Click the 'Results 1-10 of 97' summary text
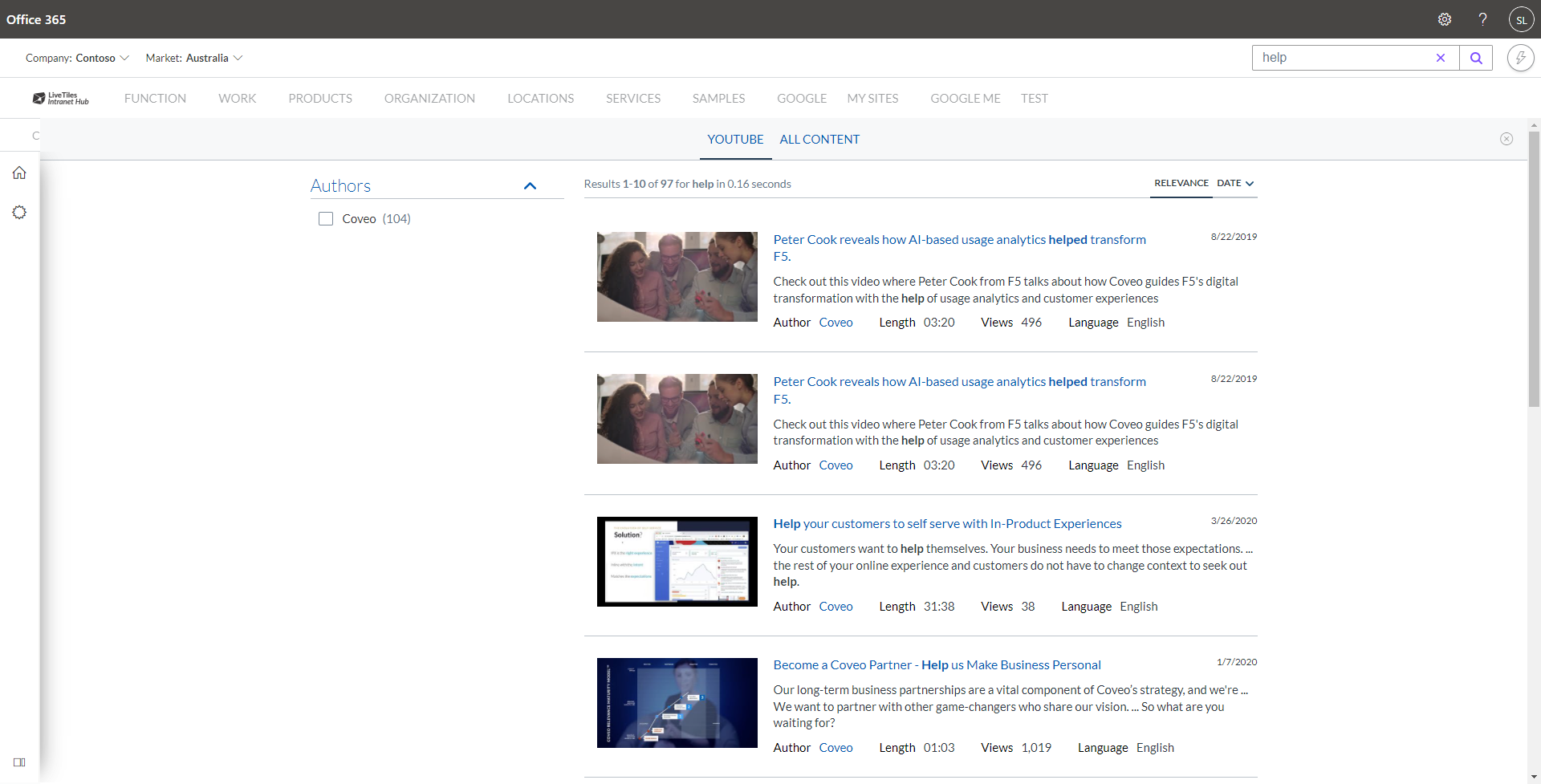This screenshot has height=784, width=1541. pyautogui.click(x=687, y=184)
